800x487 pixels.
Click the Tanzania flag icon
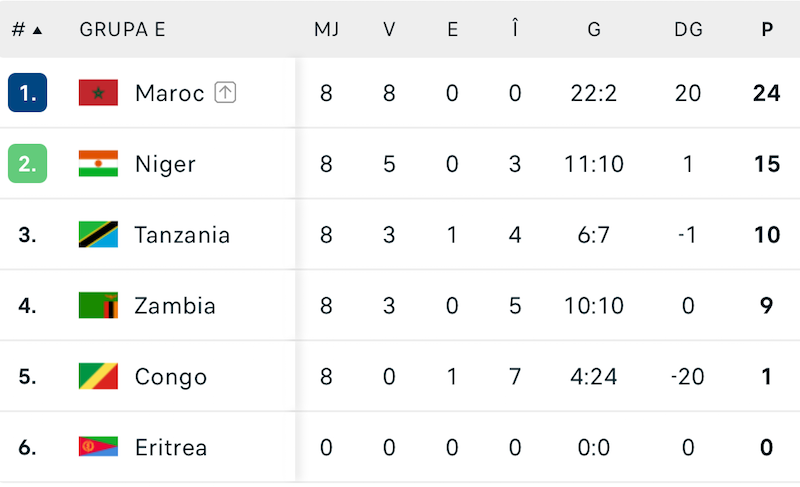(x=98, y=235)
